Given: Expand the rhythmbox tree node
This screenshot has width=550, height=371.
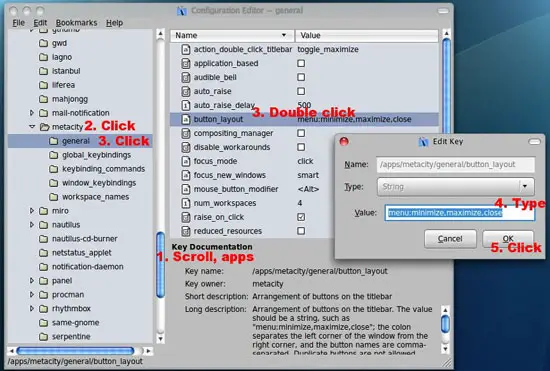Looking at the screenshot, I should pos(32,309).
